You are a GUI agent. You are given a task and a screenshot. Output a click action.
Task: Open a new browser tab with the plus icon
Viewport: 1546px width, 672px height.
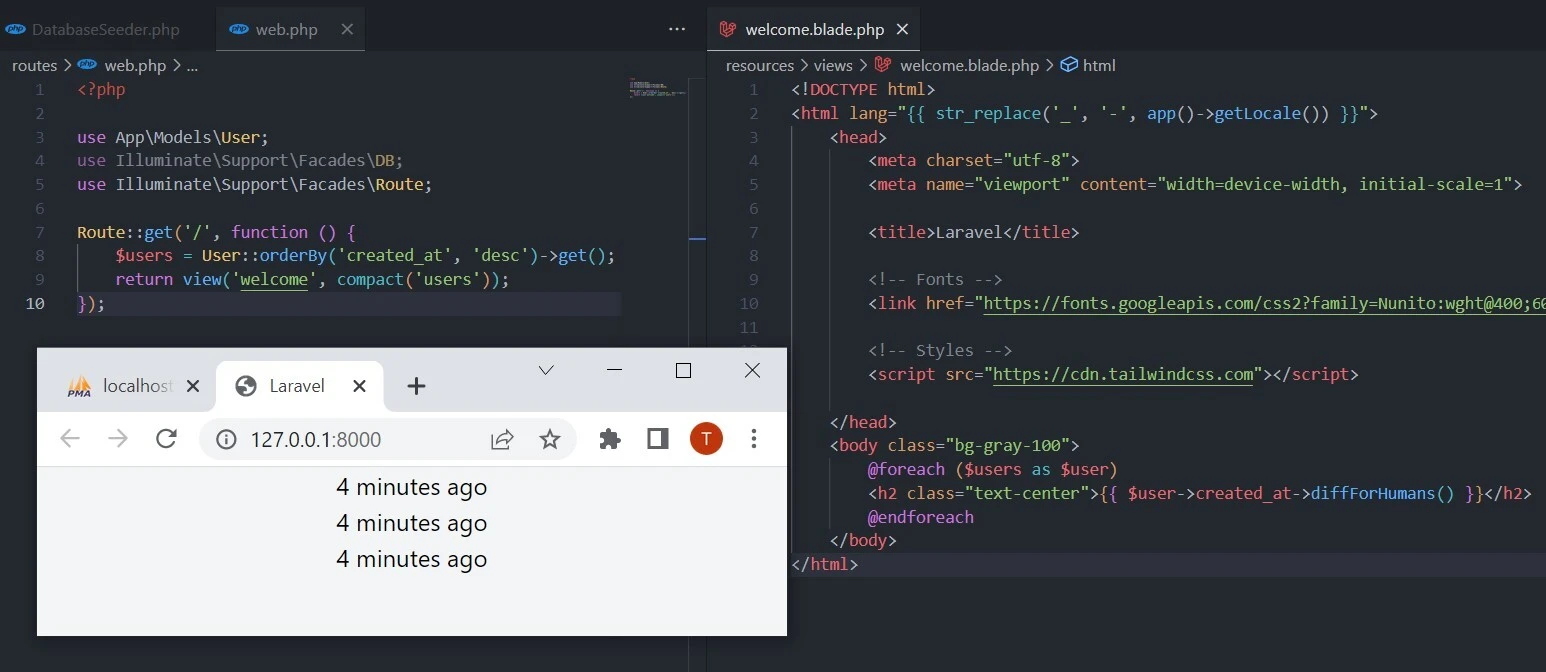417,385
